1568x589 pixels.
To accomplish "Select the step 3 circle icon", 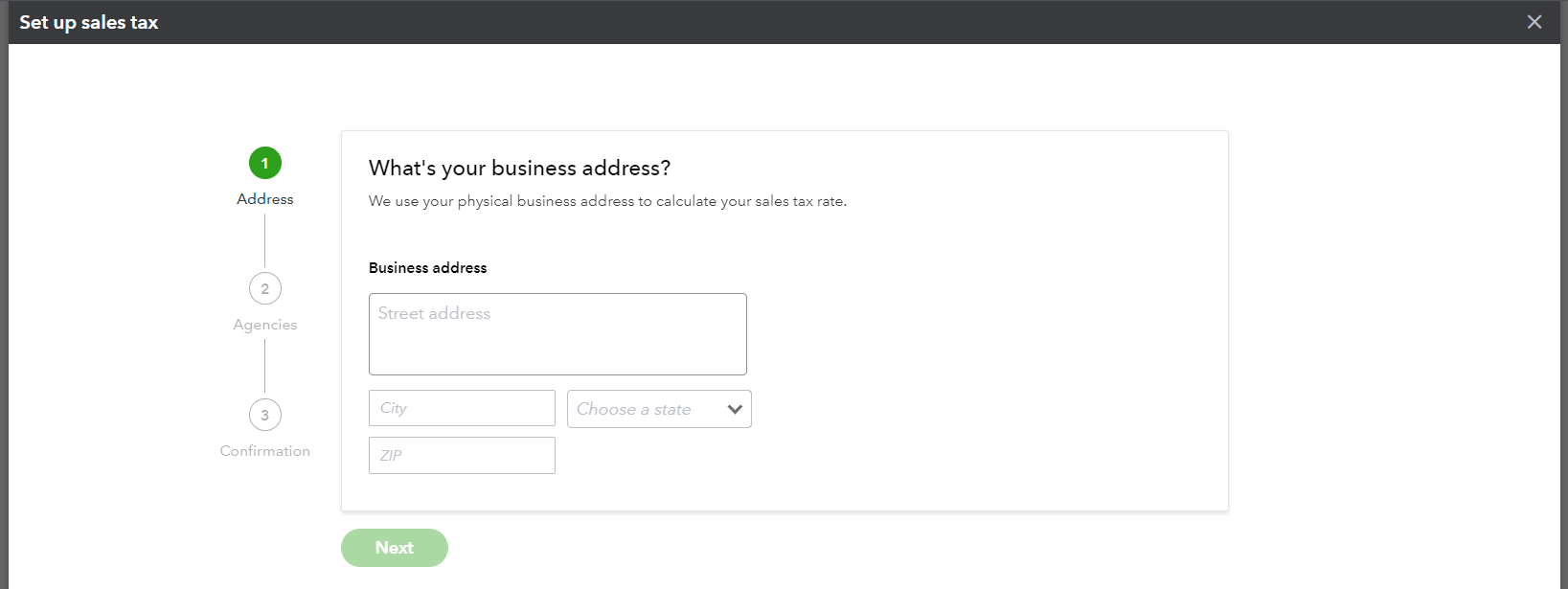I will click(x=265, y=415).
